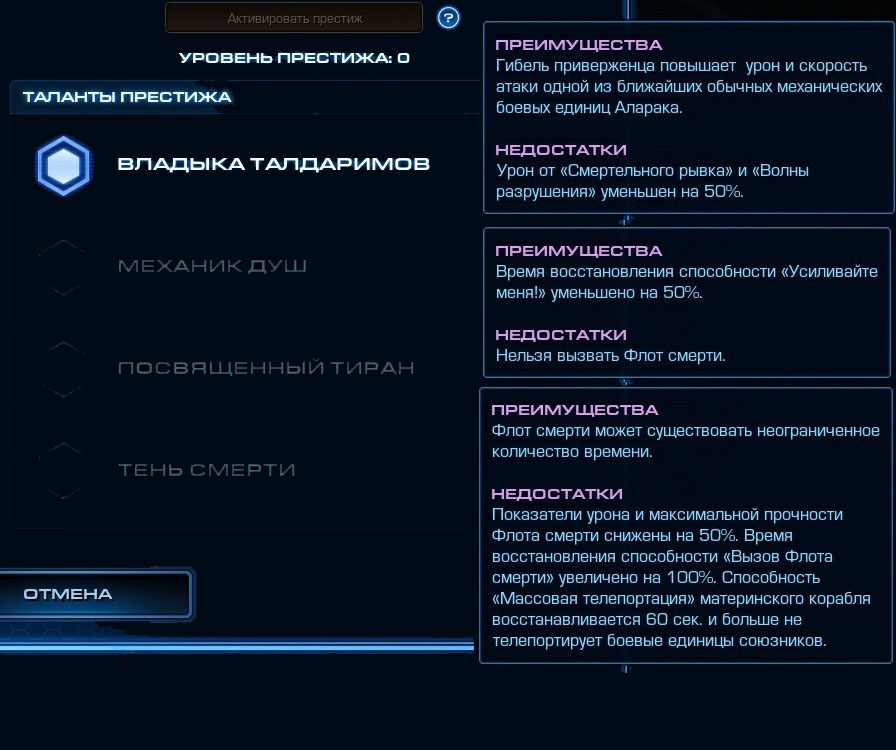Choose the Владыка талдаримов talent label
The height and width of the screenshot is (750, 896).
point(273,164)
